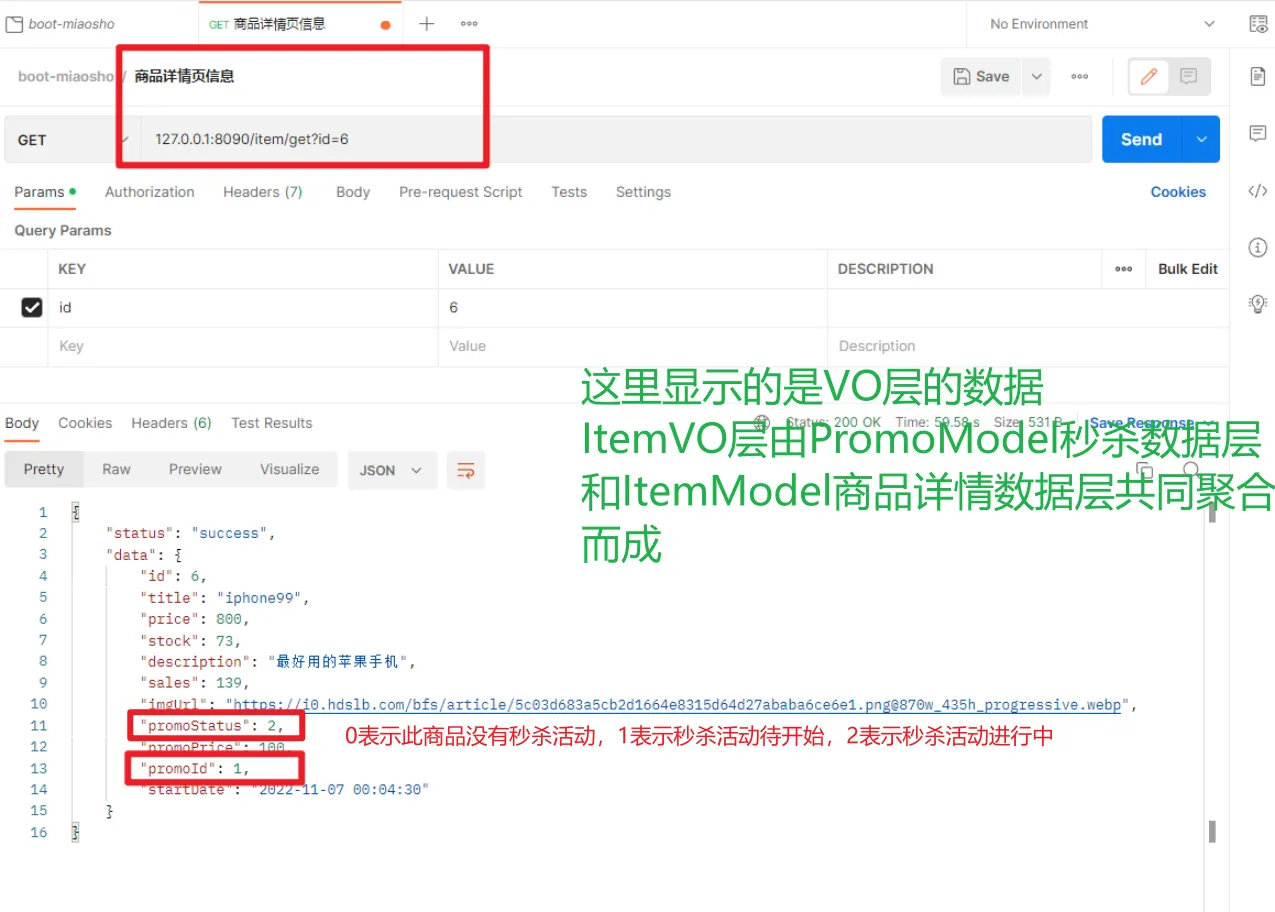This screenshot has width=1275, height=912.
Task: Open the params table column options three-dots
Action: 1124,269
